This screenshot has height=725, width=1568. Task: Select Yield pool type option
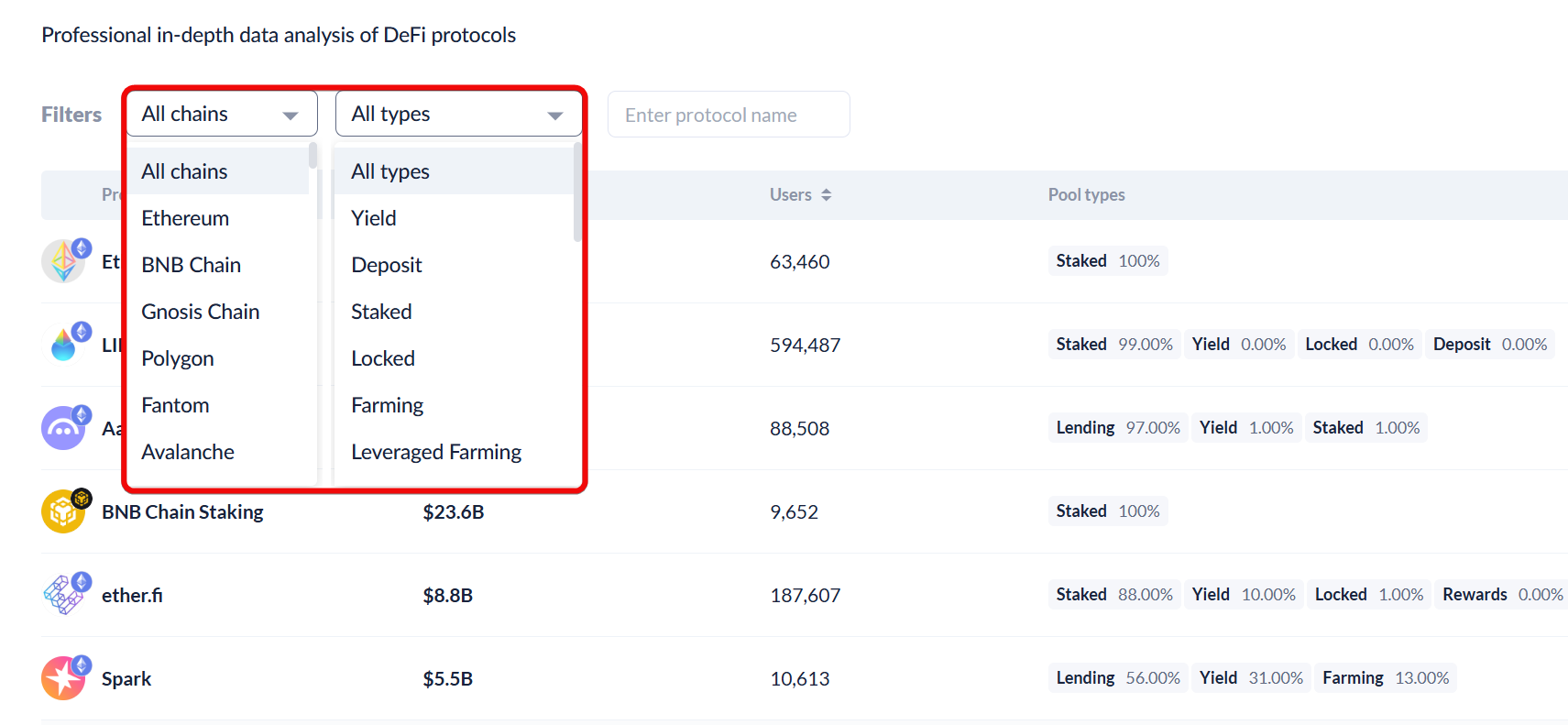click(374, 218)
